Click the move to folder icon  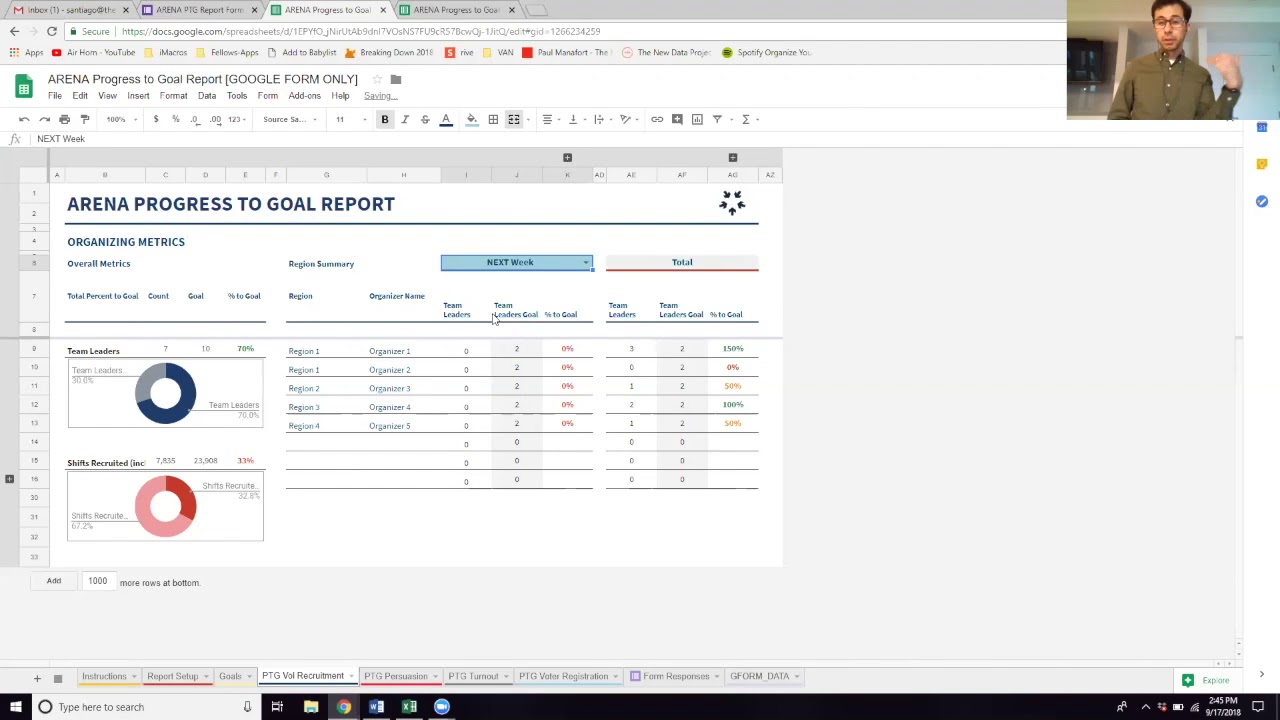[396, 79]
